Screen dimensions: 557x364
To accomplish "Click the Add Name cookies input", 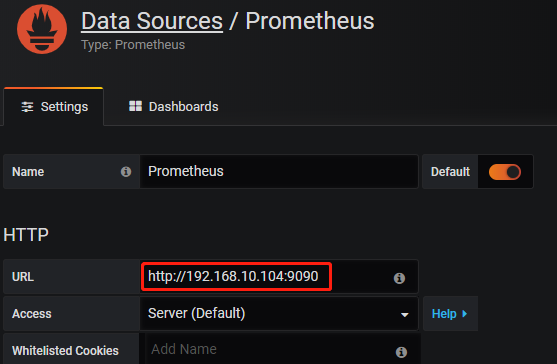I will pos(283,349).
